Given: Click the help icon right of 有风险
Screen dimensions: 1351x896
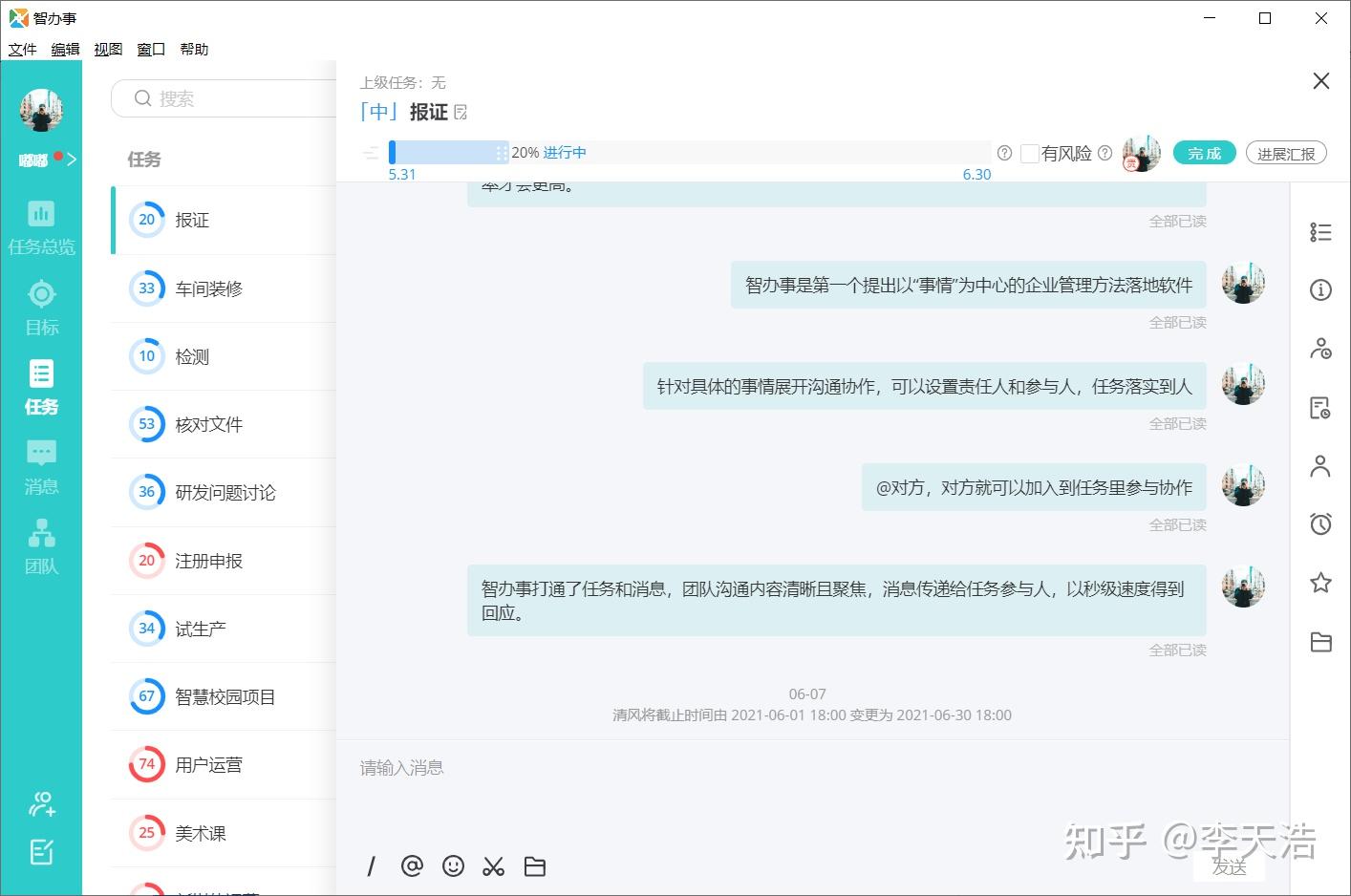Looking at the screenshot, I should (1104, 153).
